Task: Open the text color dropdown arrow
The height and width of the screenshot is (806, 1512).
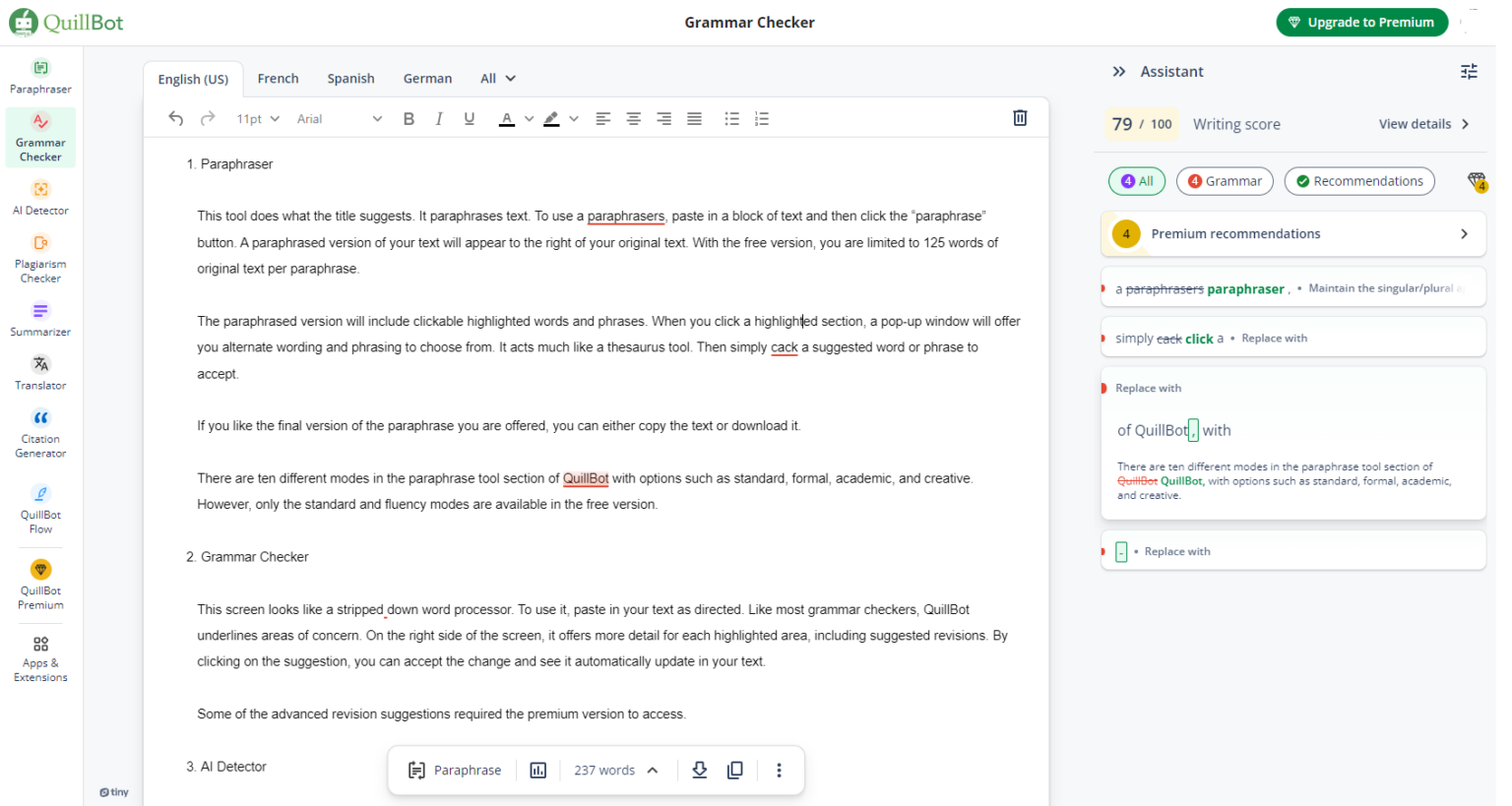Action: (529, 119)
